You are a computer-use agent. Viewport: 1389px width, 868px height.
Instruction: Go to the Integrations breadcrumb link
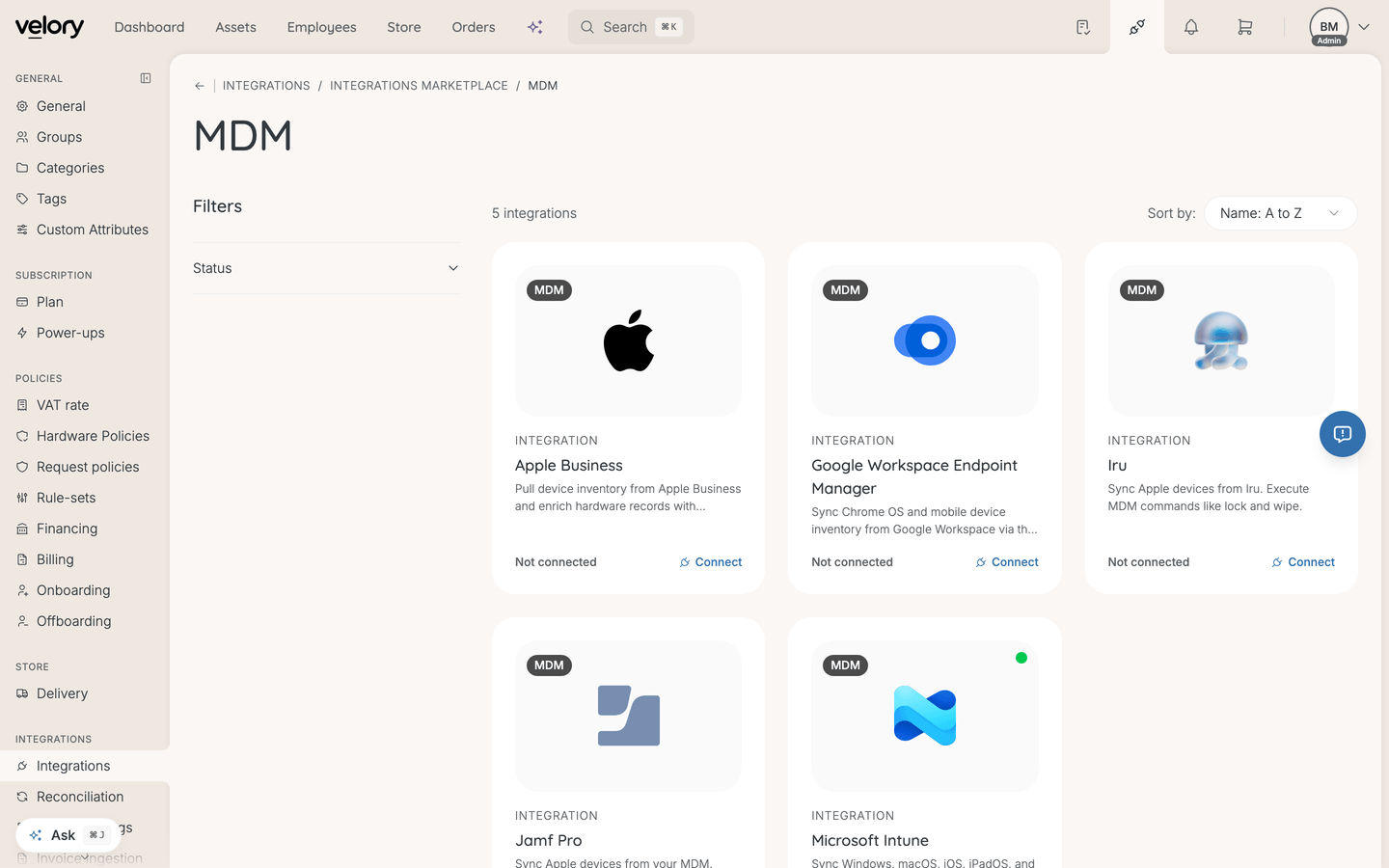[266, 86]
